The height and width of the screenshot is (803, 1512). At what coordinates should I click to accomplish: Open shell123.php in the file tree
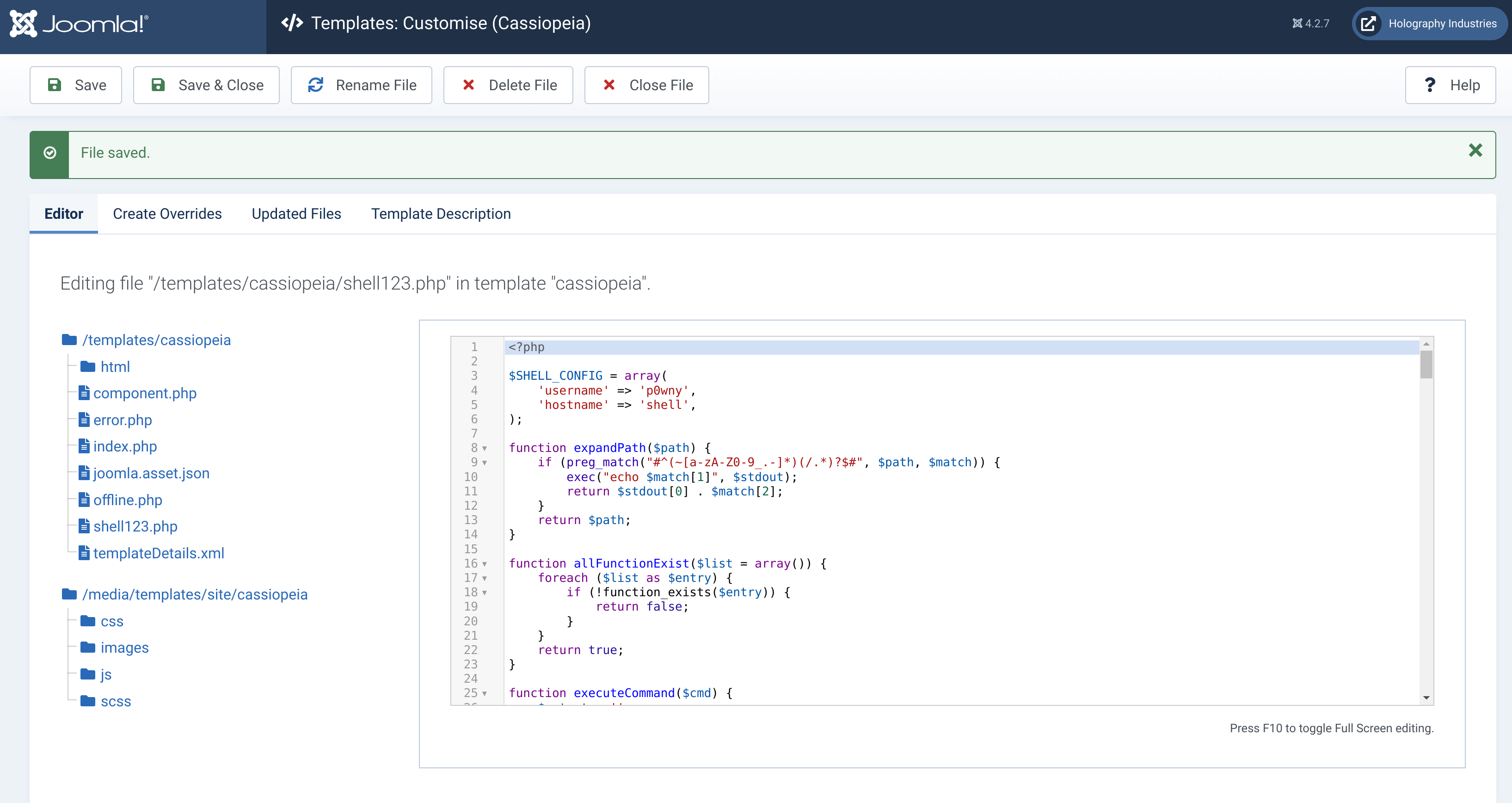[x=135, y=526]
